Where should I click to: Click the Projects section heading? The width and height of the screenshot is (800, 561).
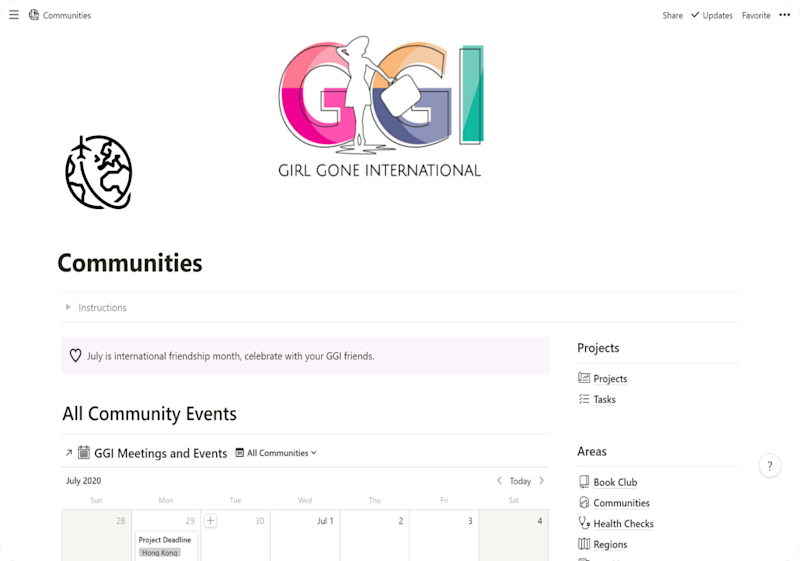(598, 348)
